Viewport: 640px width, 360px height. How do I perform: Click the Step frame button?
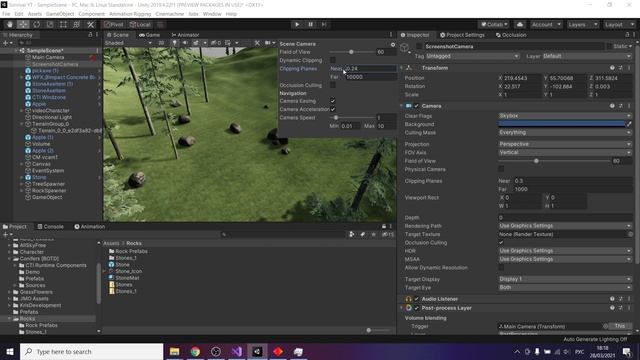click(x=324, y=24)
